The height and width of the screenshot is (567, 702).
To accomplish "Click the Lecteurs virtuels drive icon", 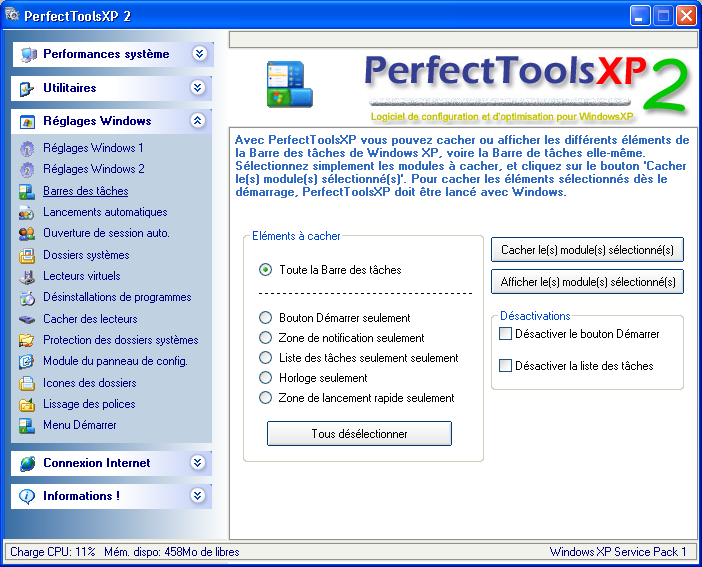I will pos(27,276).
